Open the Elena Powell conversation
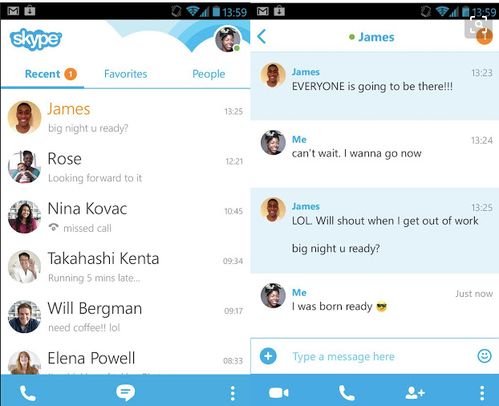The image size is (499, 406). 125,359
